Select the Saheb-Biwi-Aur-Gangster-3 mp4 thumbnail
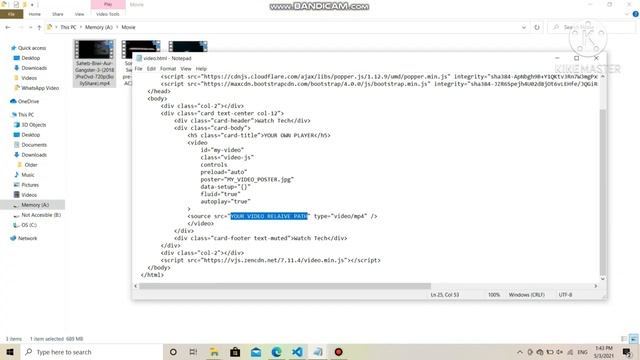Screen dimensions: 640x360 coord(94,63)
